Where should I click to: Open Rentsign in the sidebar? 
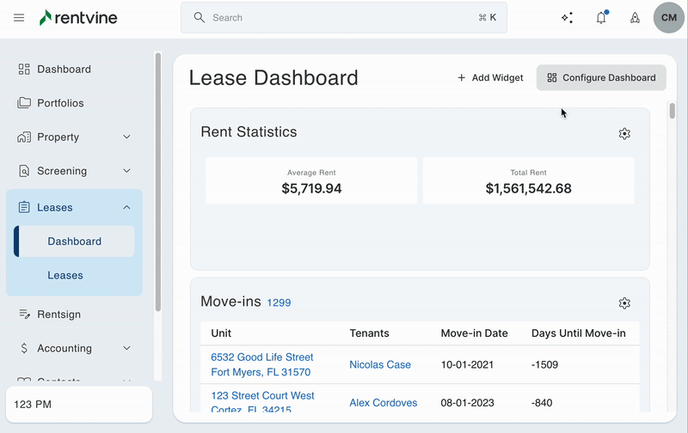pyautogui.click(x=58, y=314)
